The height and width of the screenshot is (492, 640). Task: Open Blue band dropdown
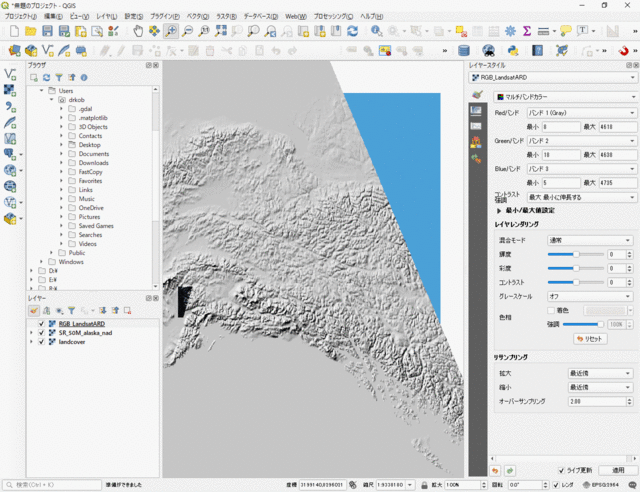[582, 169]
